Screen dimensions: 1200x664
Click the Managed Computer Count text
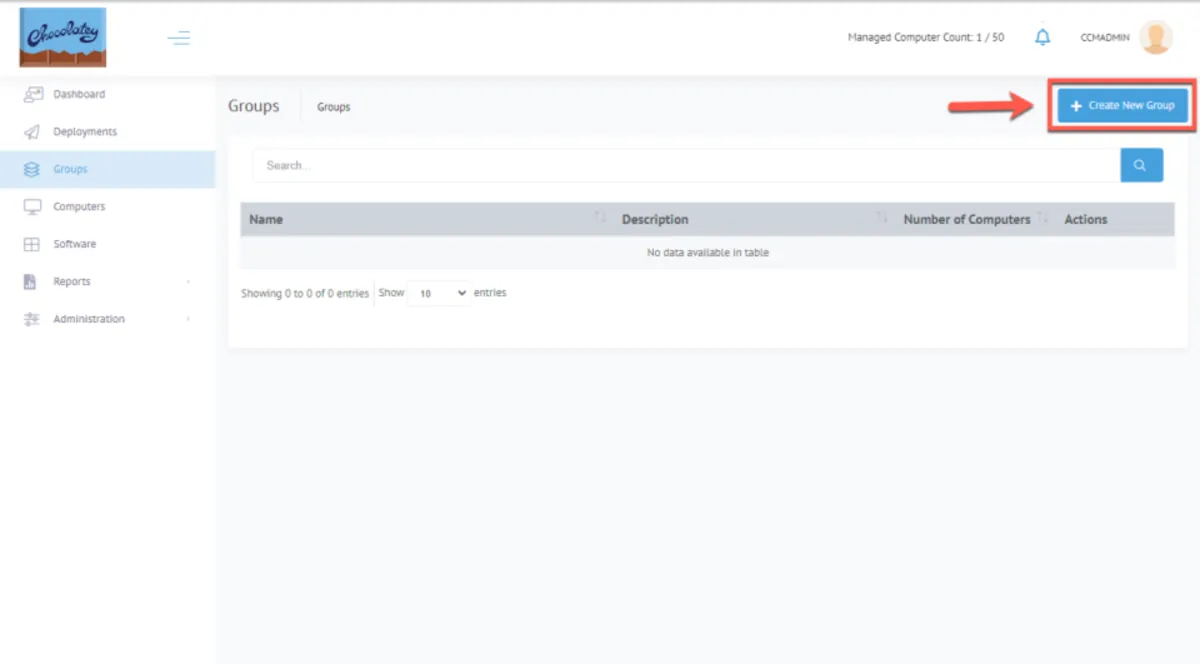(926, 37)
